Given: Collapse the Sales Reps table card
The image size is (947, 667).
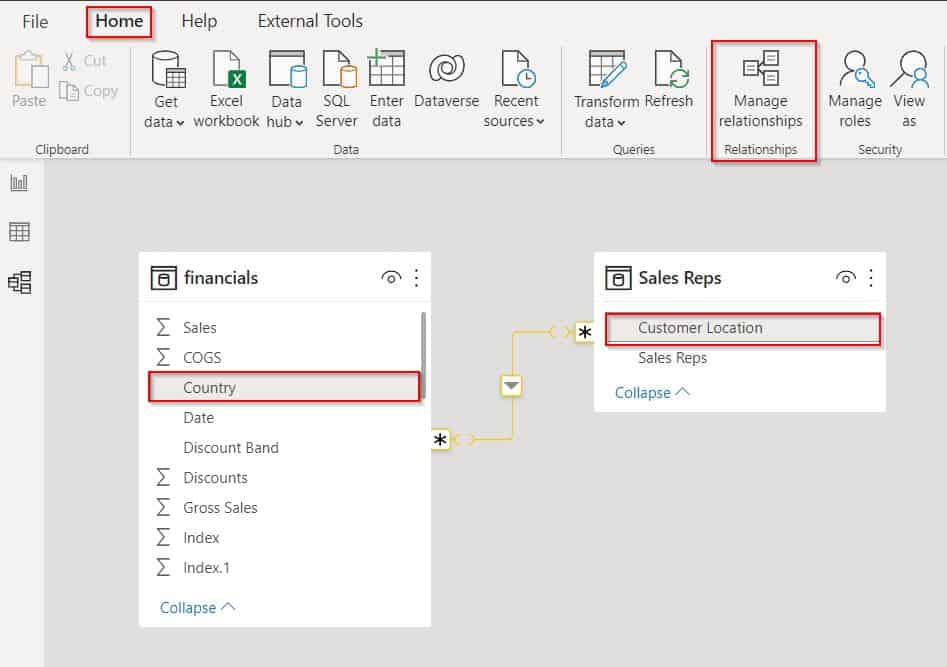Looking at the screenshot, I should (x=652, y=393).
